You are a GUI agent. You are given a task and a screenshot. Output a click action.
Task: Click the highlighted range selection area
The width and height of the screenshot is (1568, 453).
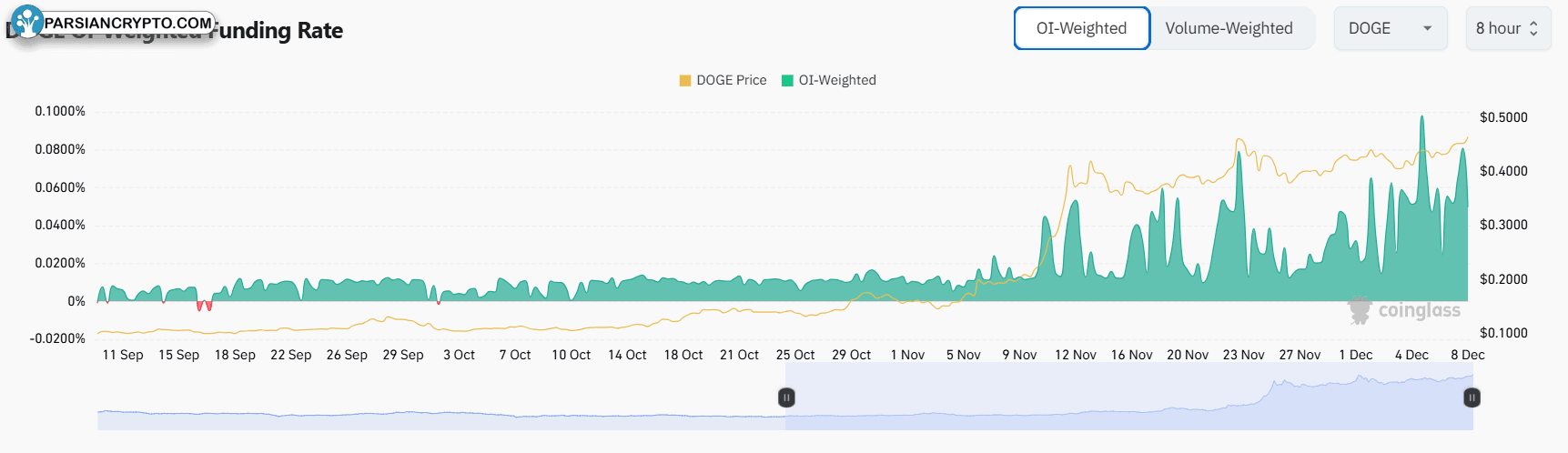(1128, 398)
